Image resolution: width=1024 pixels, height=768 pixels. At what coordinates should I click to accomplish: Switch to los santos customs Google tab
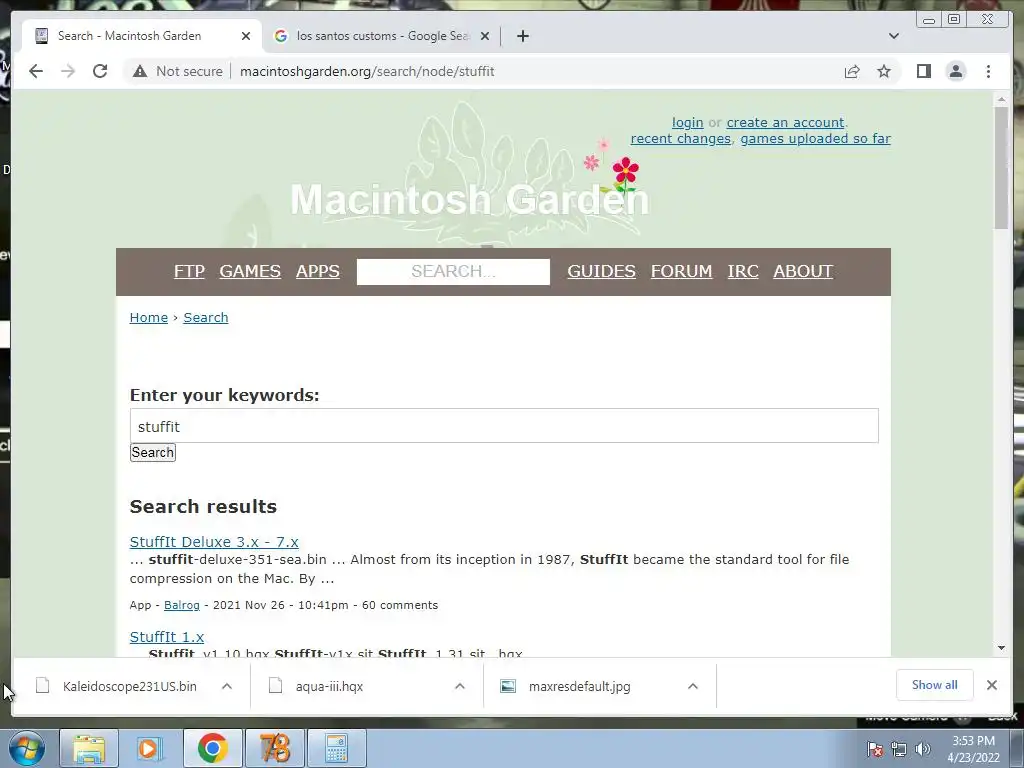tap(382, 36)
